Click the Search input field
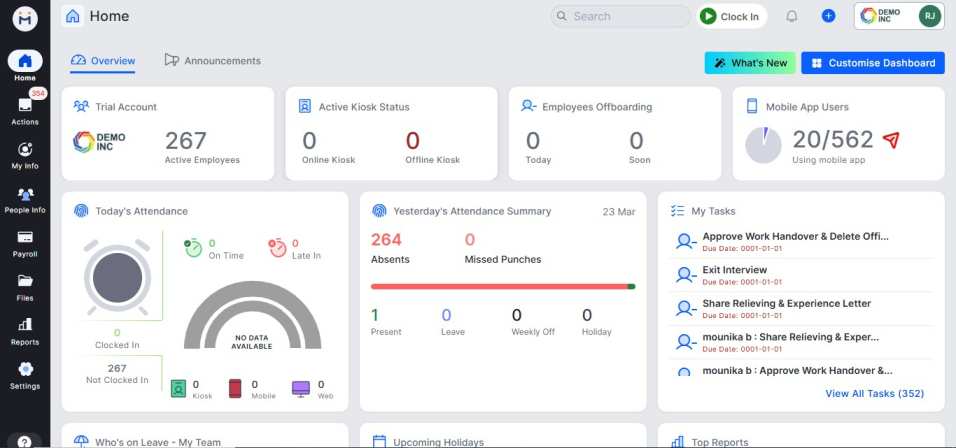956x448 pixels. [620, 16]
